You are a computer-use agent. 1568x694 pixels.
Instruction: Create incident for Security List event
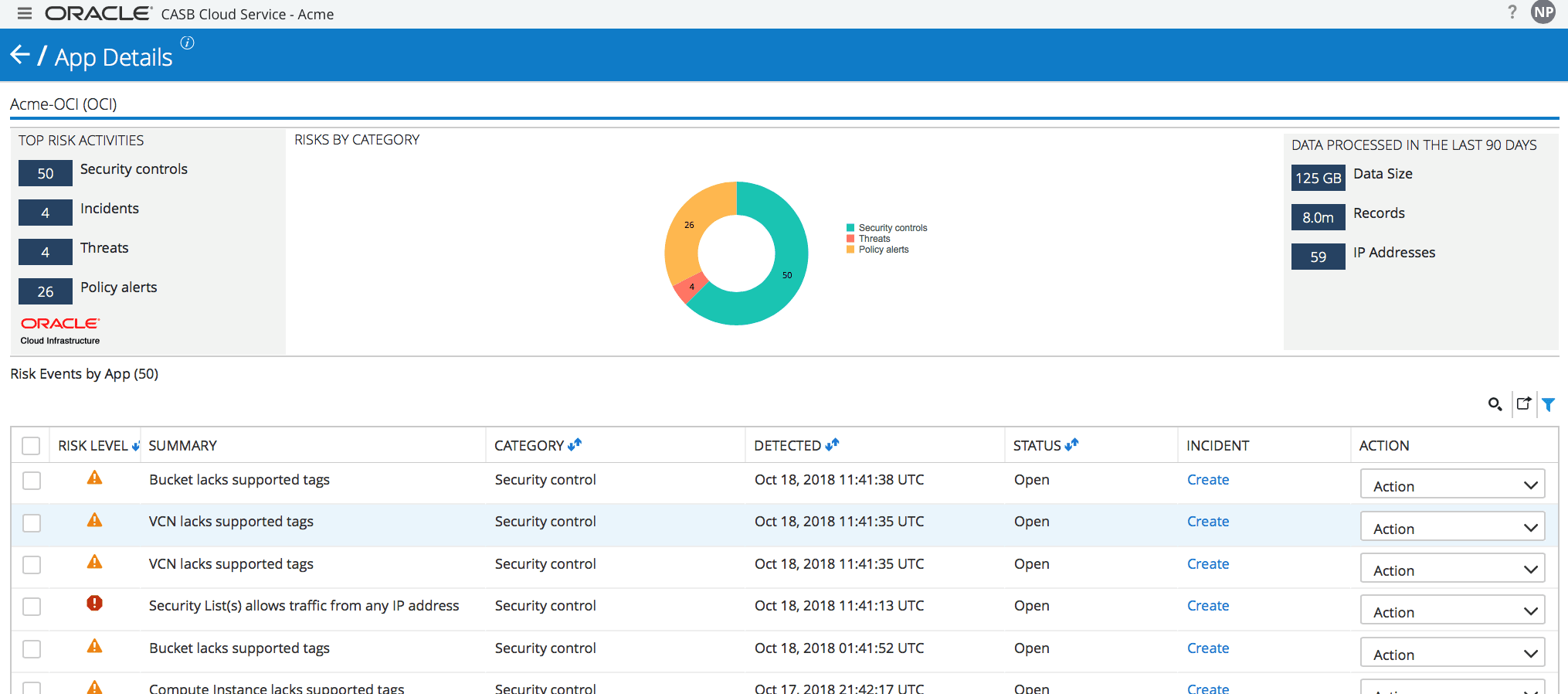[x=1208, y=606]
